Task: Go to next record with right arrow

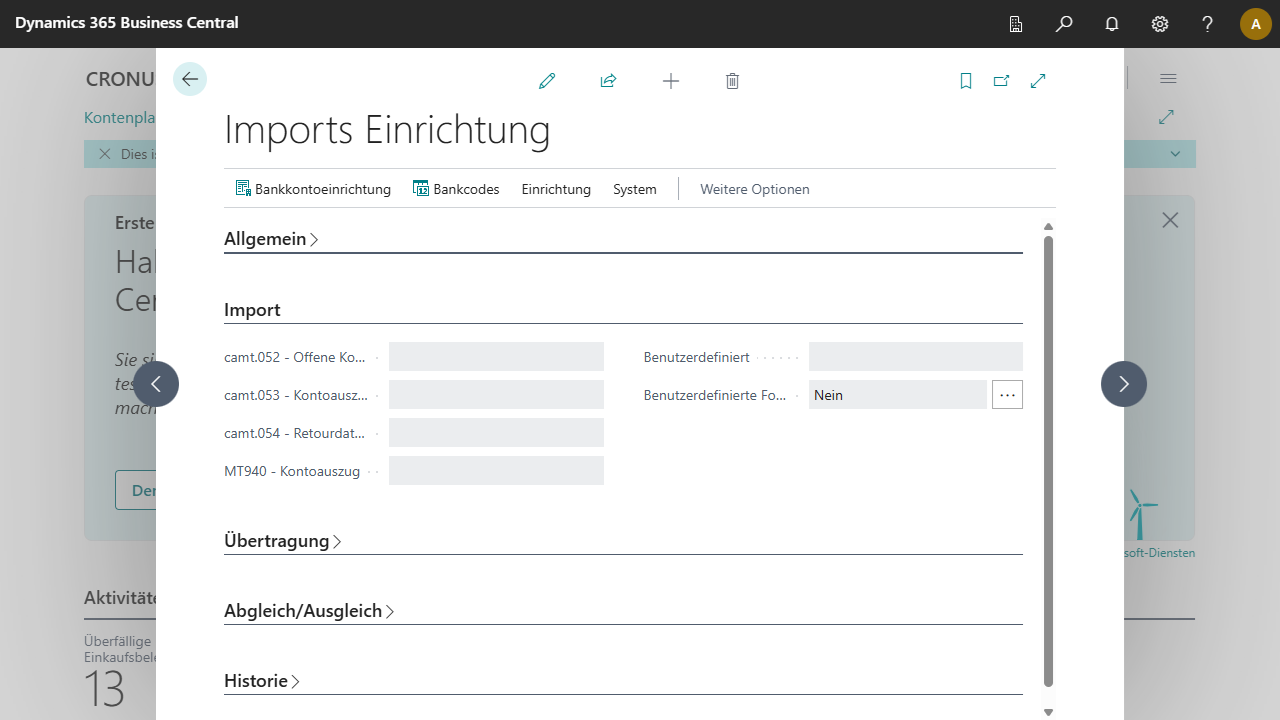Action: 1123,384
